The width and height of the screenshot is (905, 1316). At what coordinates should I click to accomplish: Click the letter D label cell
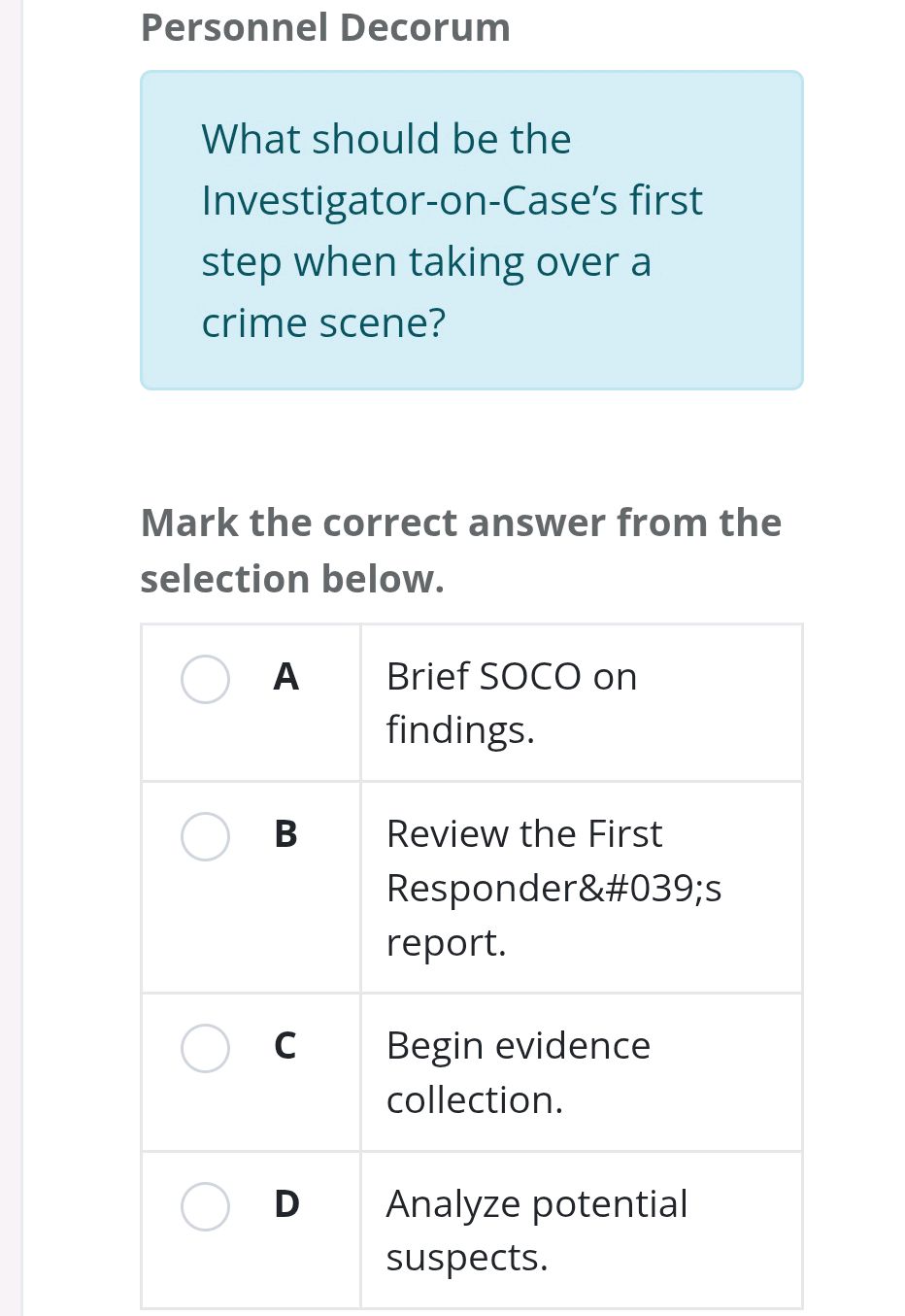click(x=285, y=1204)
